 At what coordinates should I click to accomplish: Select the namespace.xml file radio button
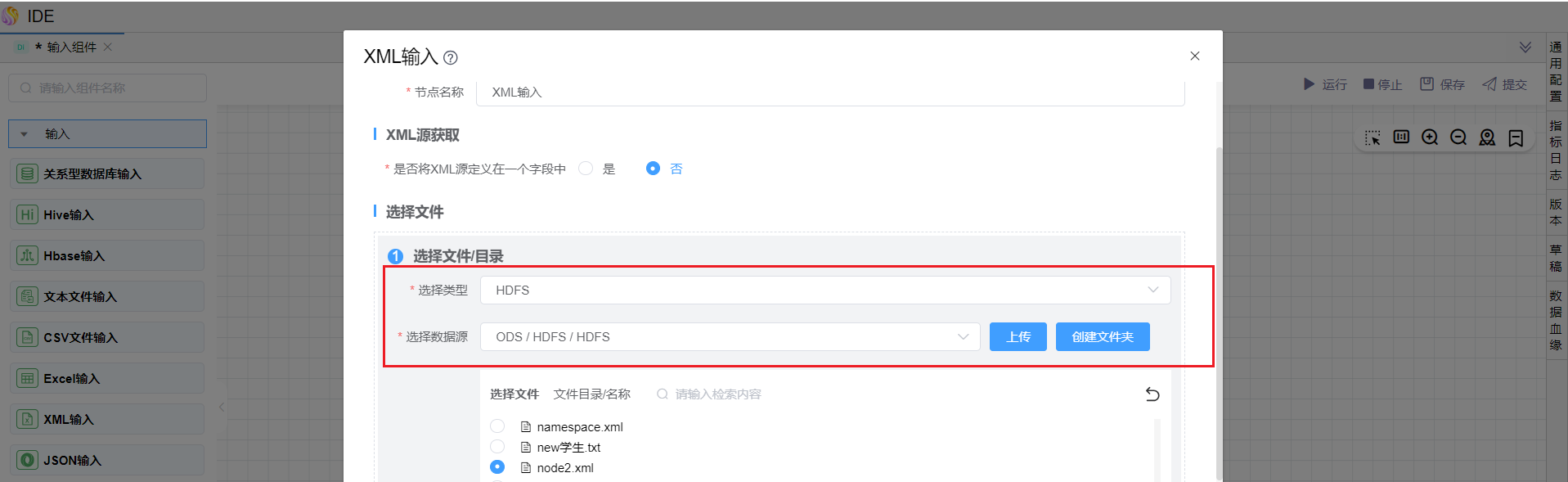coord(497,426)
